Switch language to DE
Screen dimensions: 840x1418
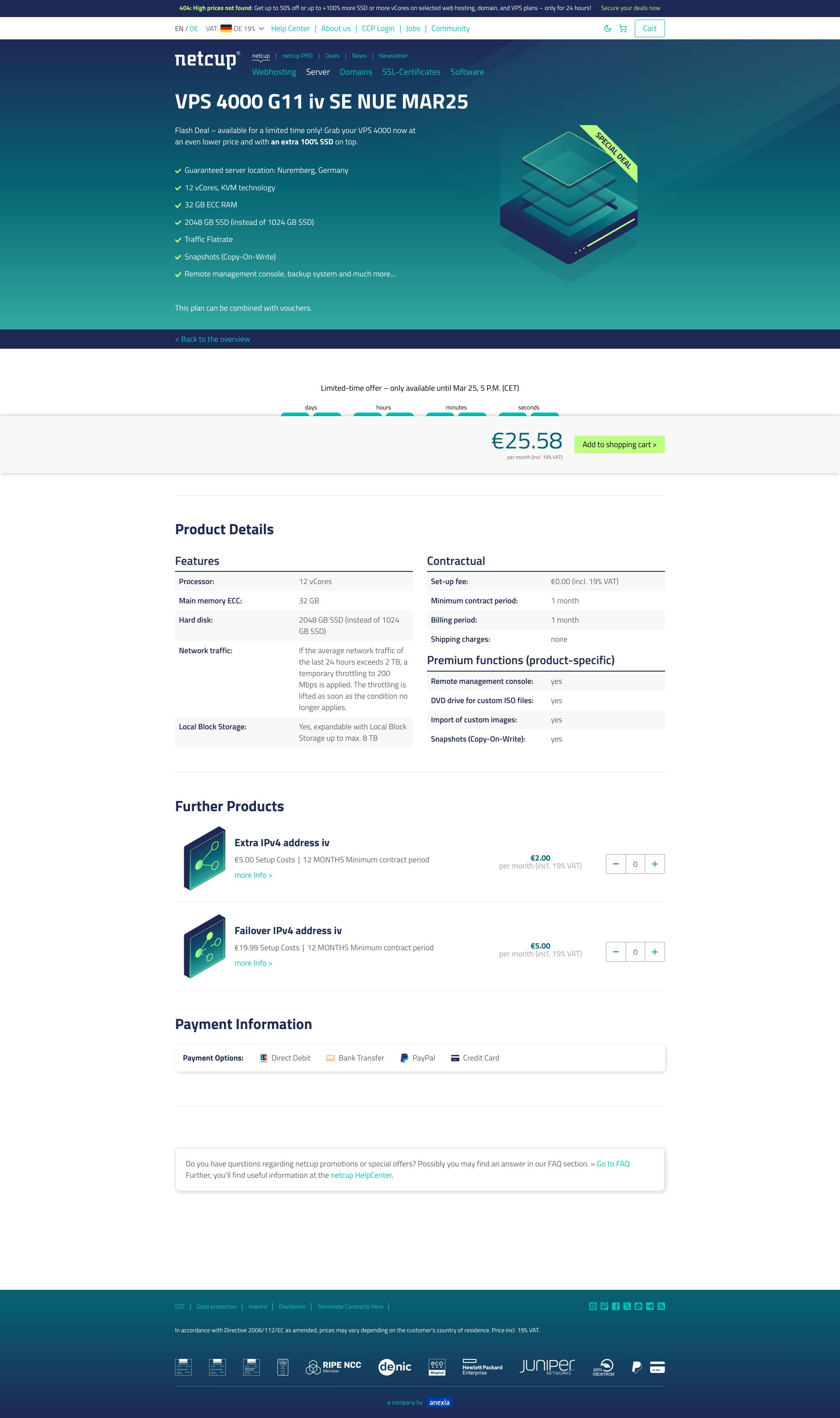[193, 28]
